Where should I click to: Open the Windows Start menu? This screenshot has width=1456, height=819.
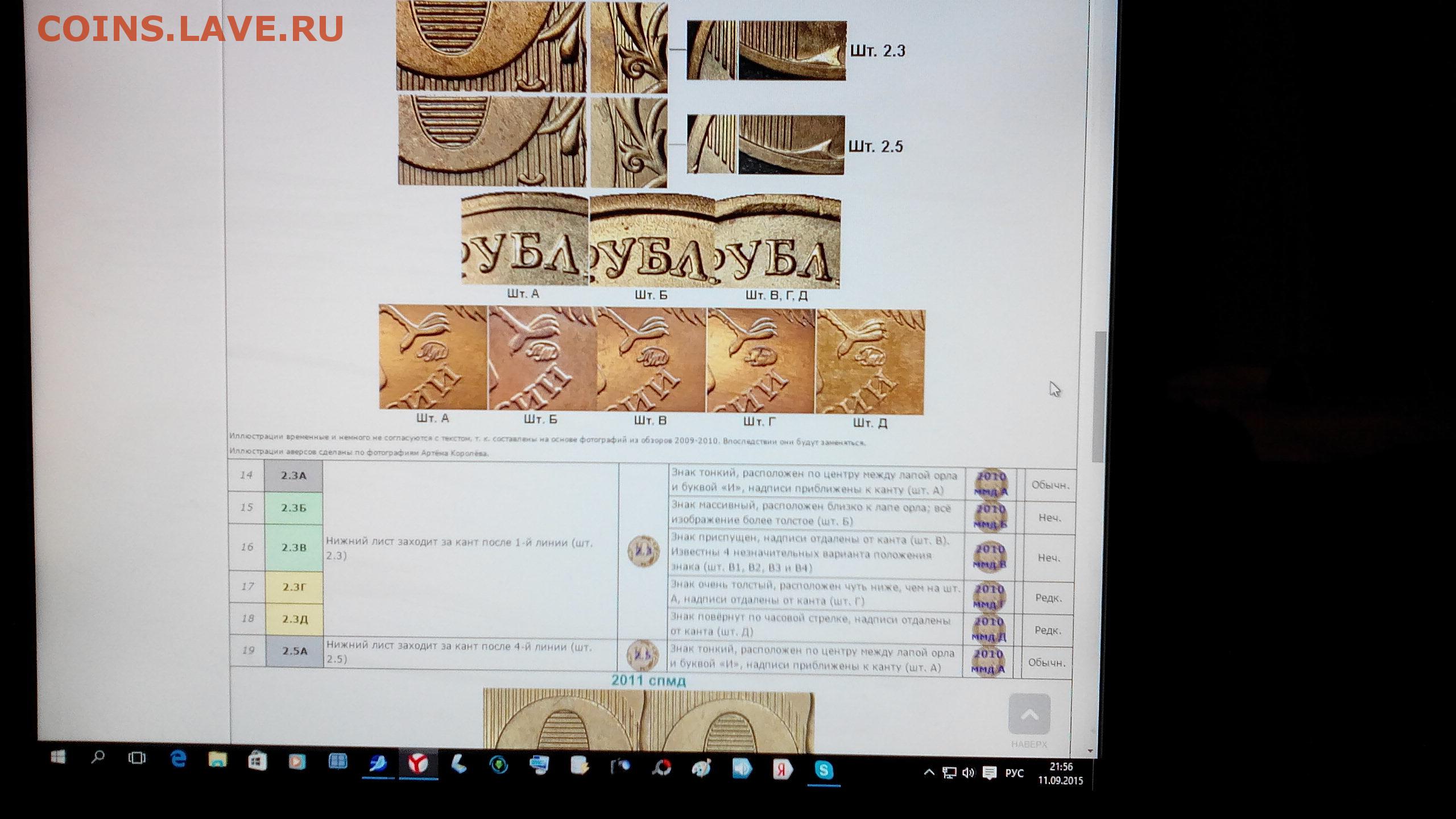[57, 758]
